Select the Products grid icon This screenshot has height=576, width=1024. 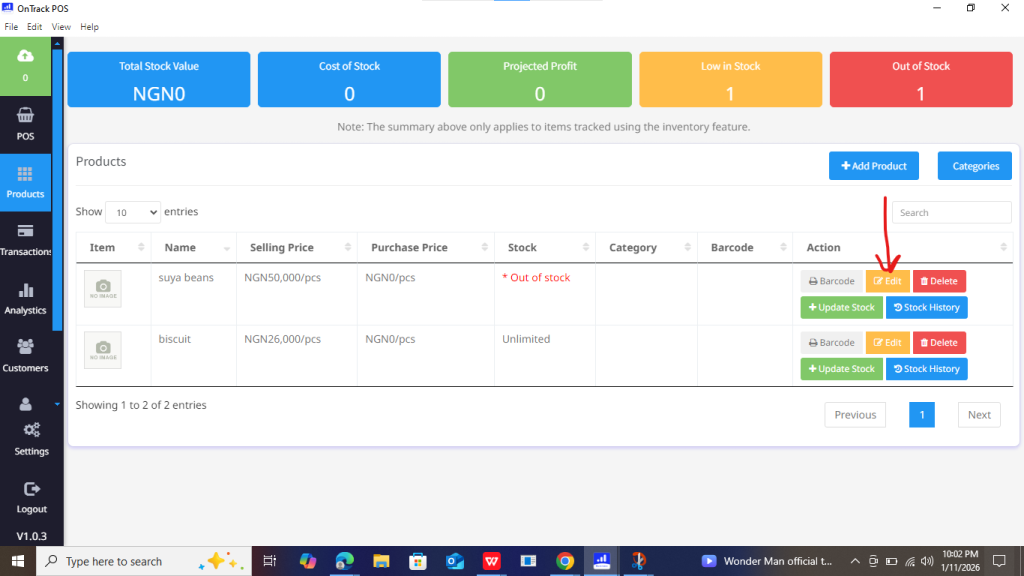pyautogui.click(x=25, y=174)
